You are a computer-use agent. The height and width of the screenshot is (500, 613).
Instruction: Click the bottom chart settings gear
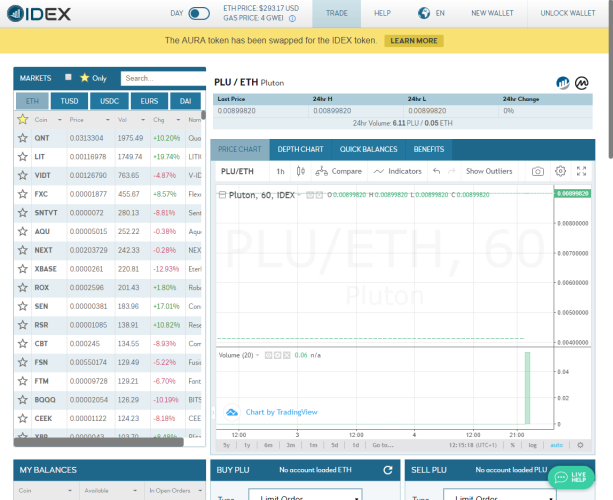[x=580, y=445]
